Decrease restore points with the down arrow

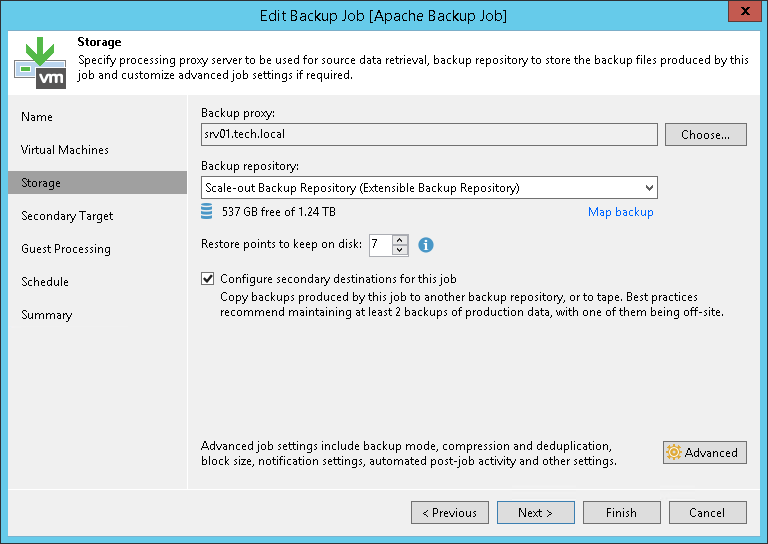(x=400, y=249)
